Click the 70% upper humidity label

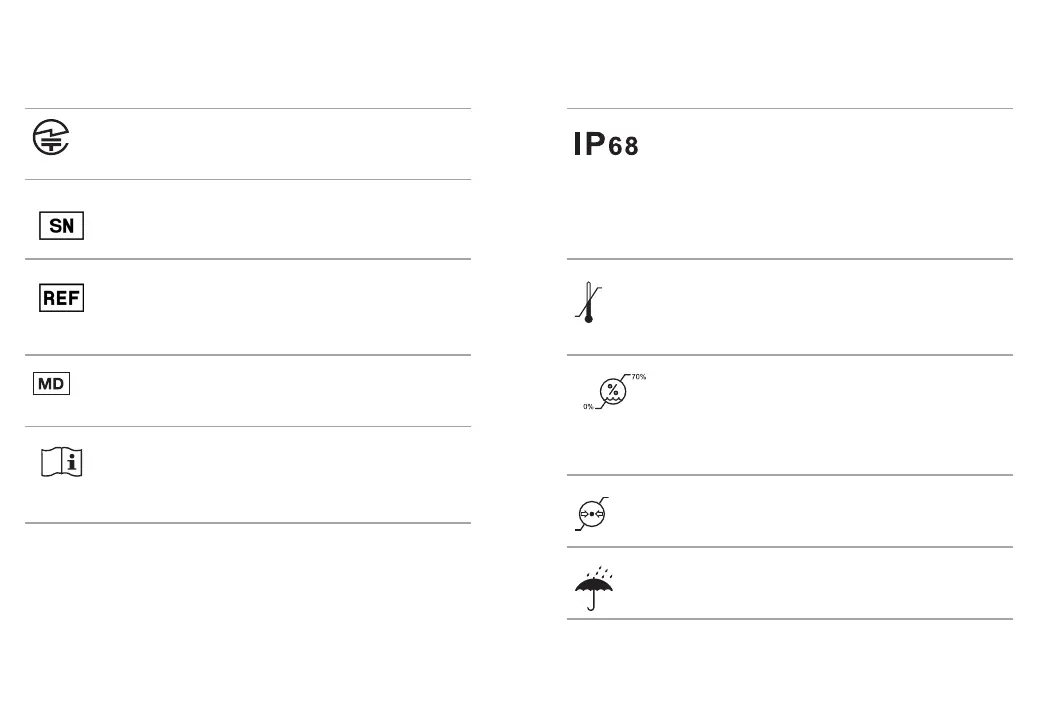[639, 377]
